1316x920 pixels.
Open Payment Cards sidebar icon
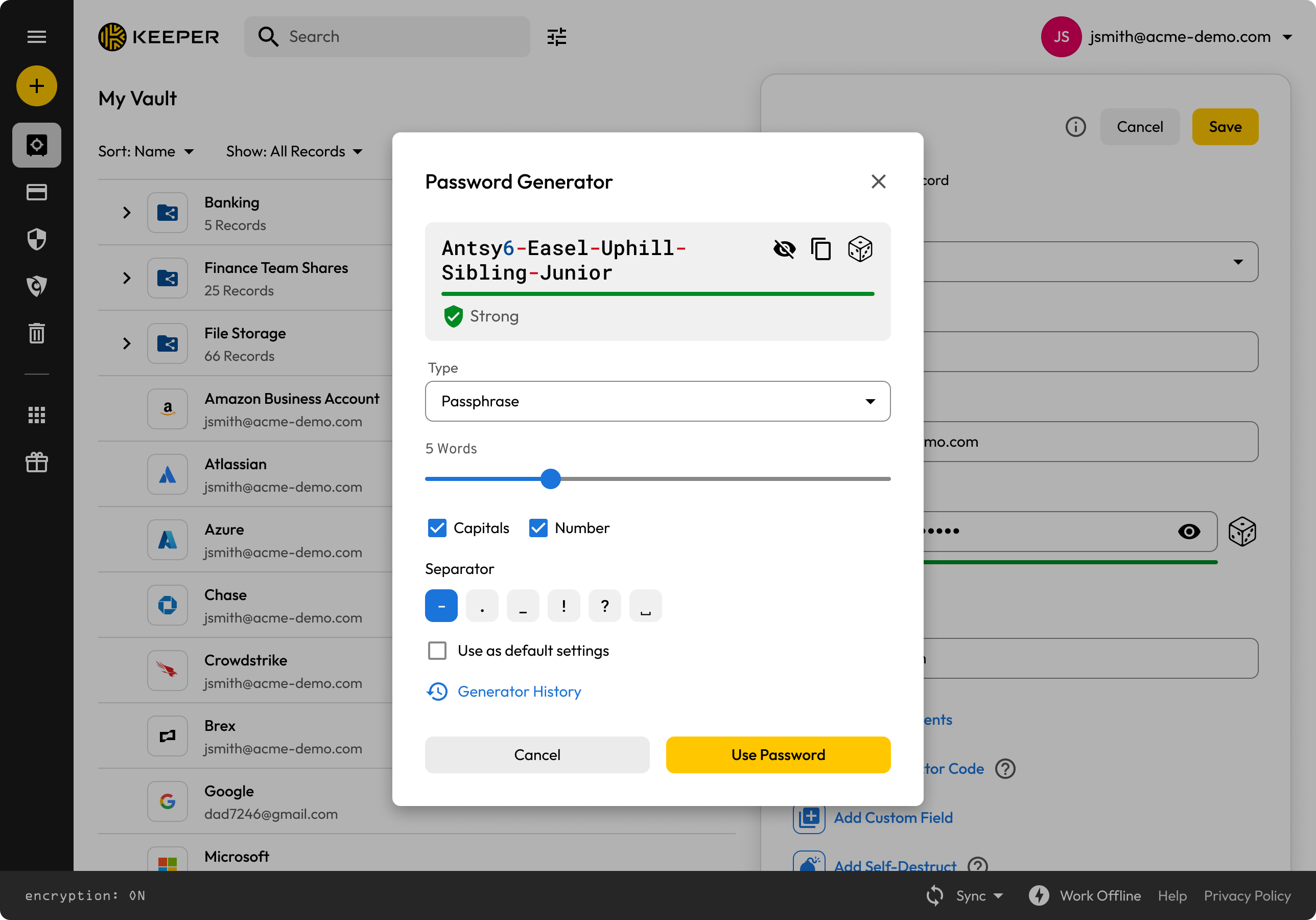[37, 192]
